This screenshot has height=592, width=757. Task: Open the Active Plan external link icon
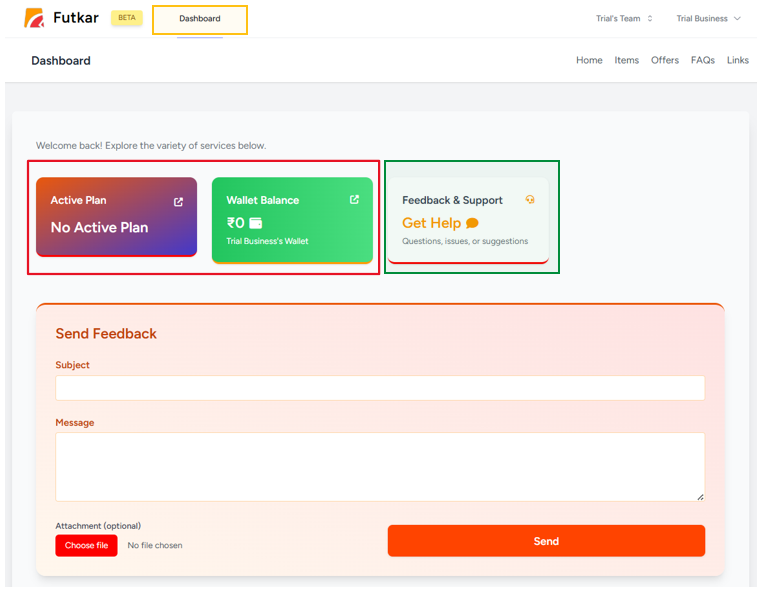[x=178, y=202]
